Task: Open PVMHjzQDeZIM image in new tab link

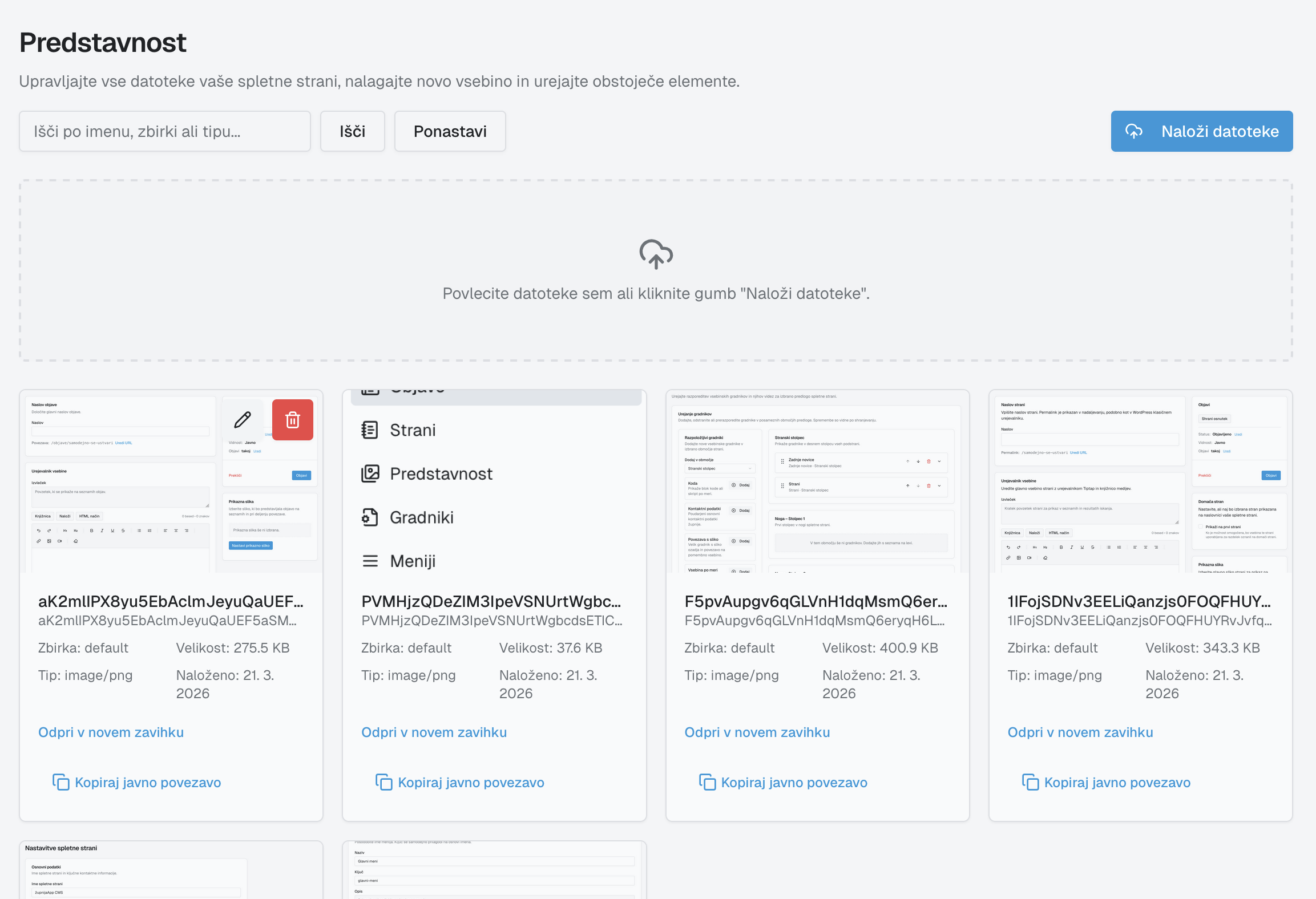Action: [x=434, y=732]
